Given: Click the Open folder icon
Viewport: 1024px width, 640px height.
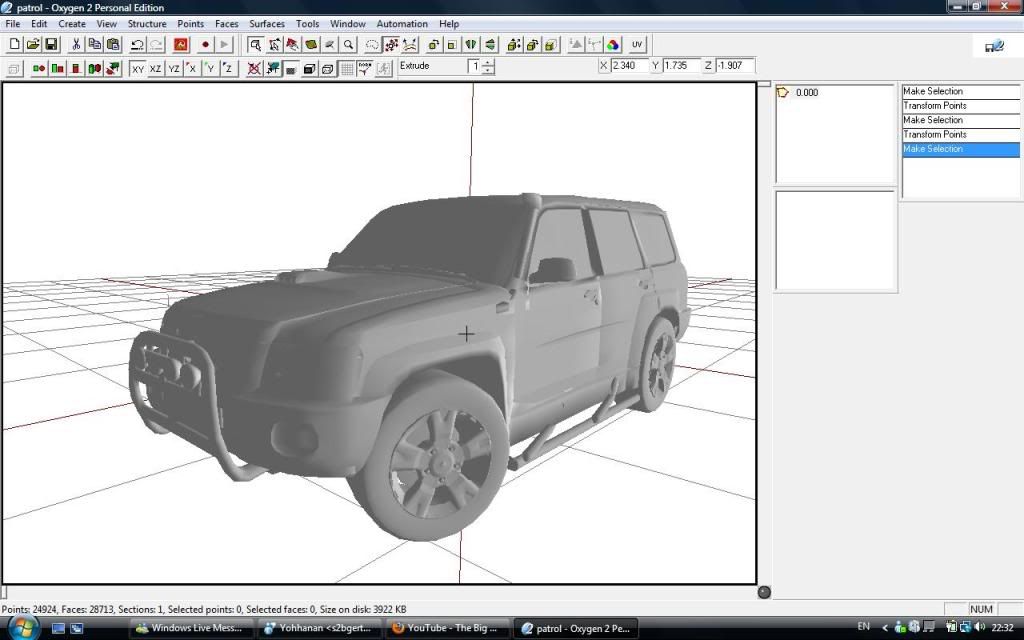Looking at the screenshot, I should (33, 44).
